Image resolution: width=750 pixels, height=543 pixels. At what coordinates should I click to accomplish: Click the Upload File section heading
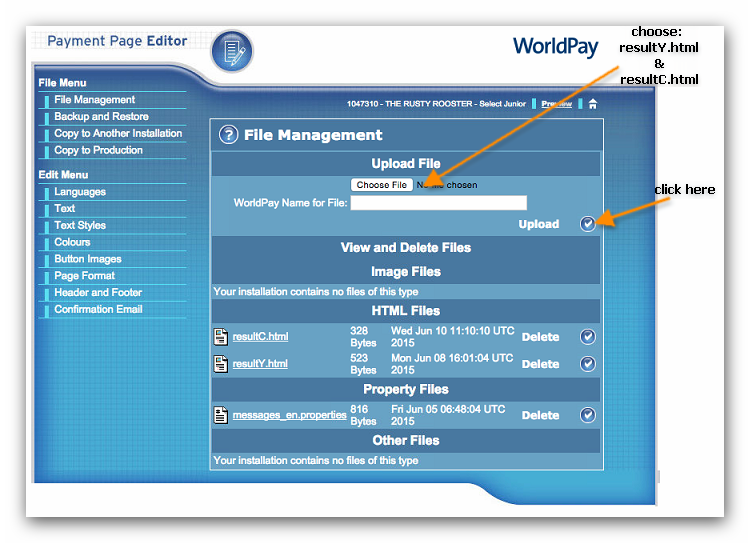pyautogui.click(x=406, y=164)
